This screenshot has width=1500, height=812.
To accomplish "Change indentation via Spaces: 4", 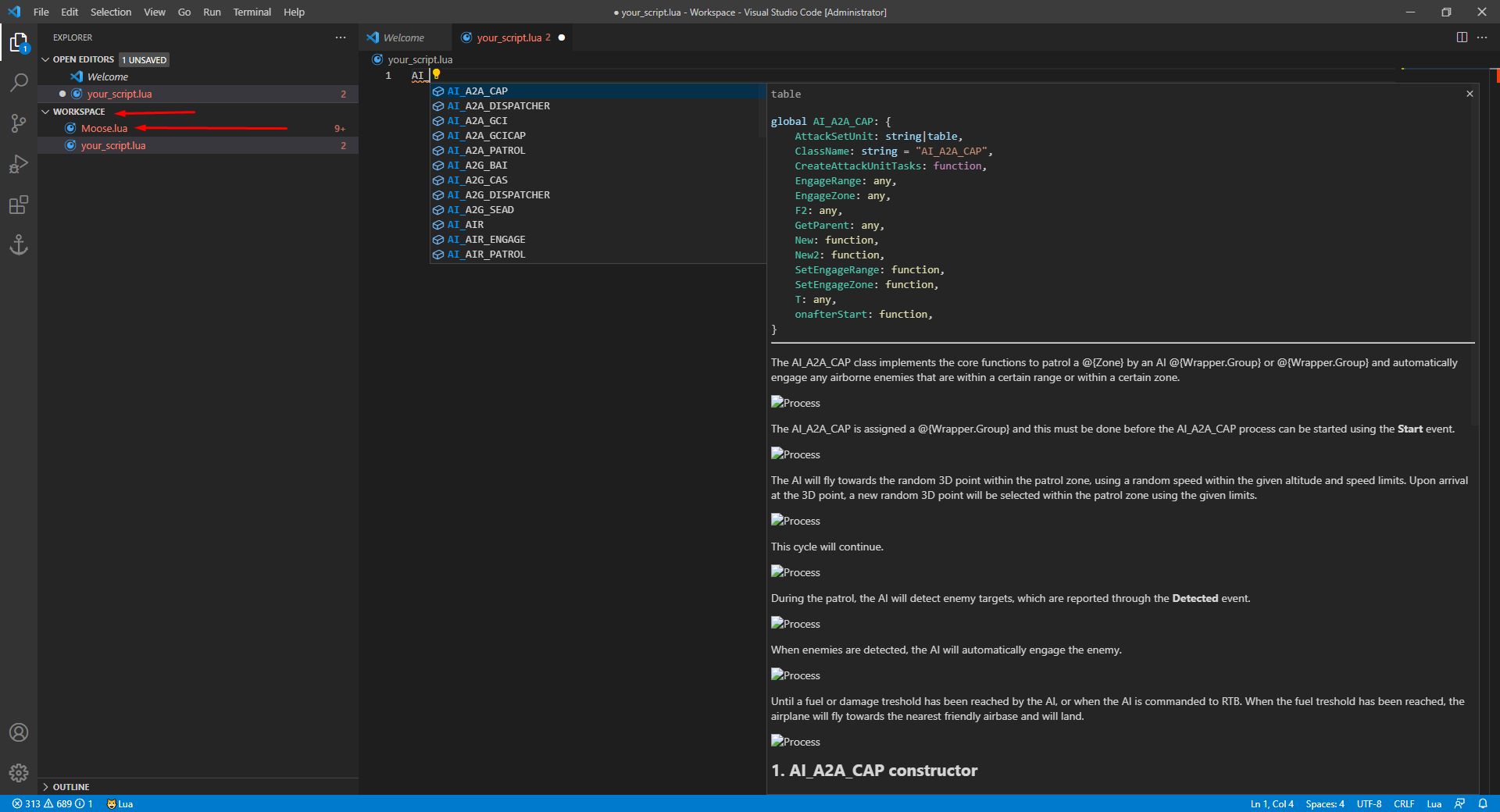I will point(1324,803).
